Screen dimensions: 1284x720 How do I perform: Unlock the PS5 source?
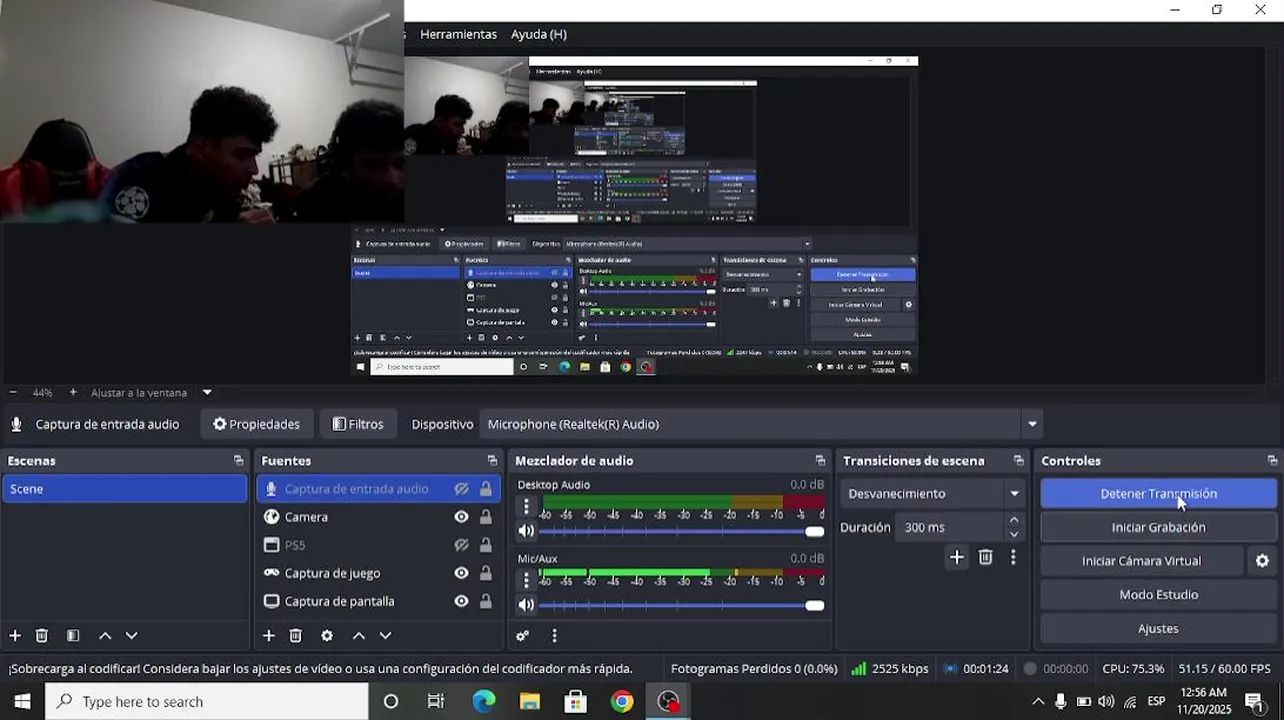(x=486, y=545)
